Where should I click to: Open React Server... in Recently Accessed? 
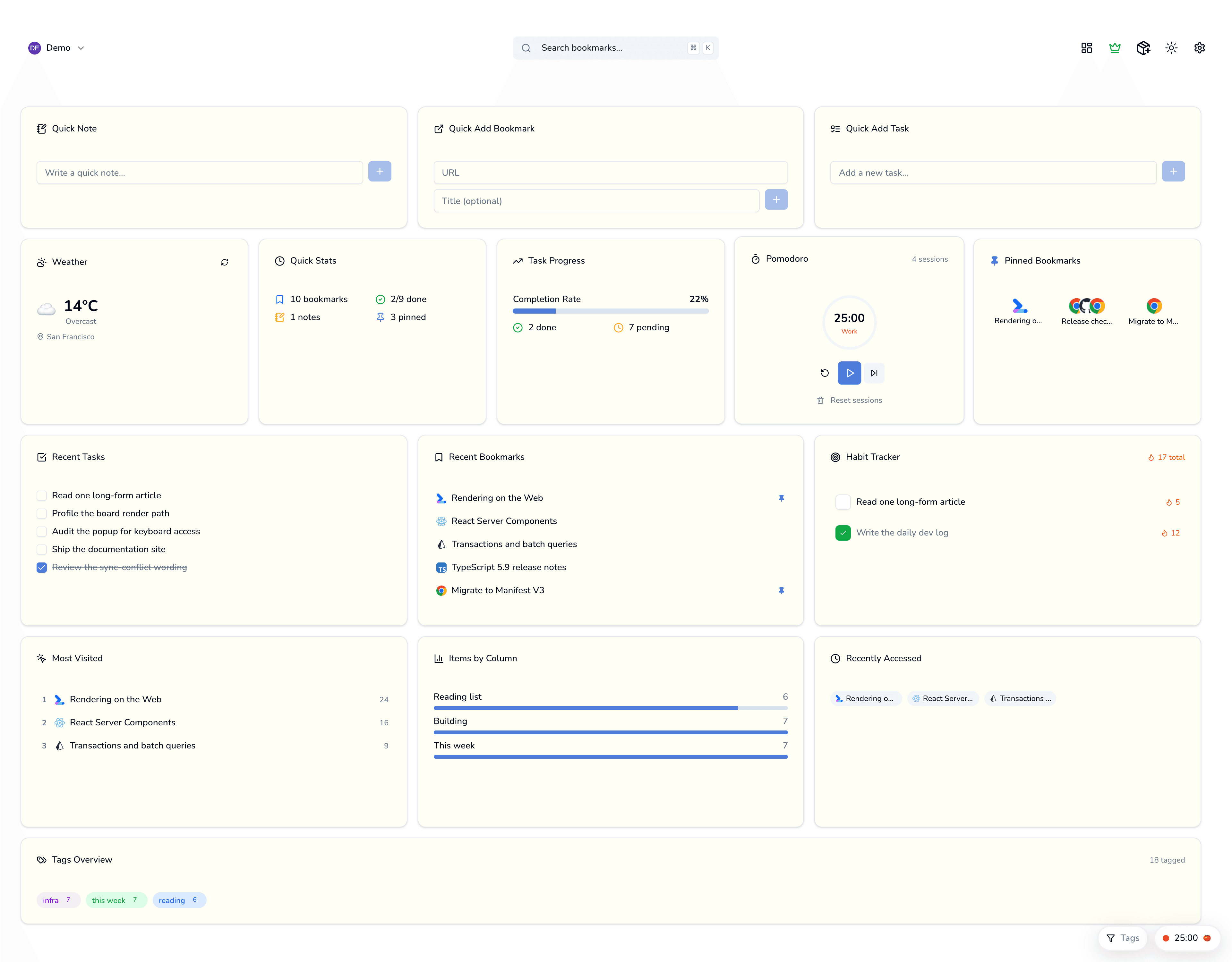tap(943, 699)
